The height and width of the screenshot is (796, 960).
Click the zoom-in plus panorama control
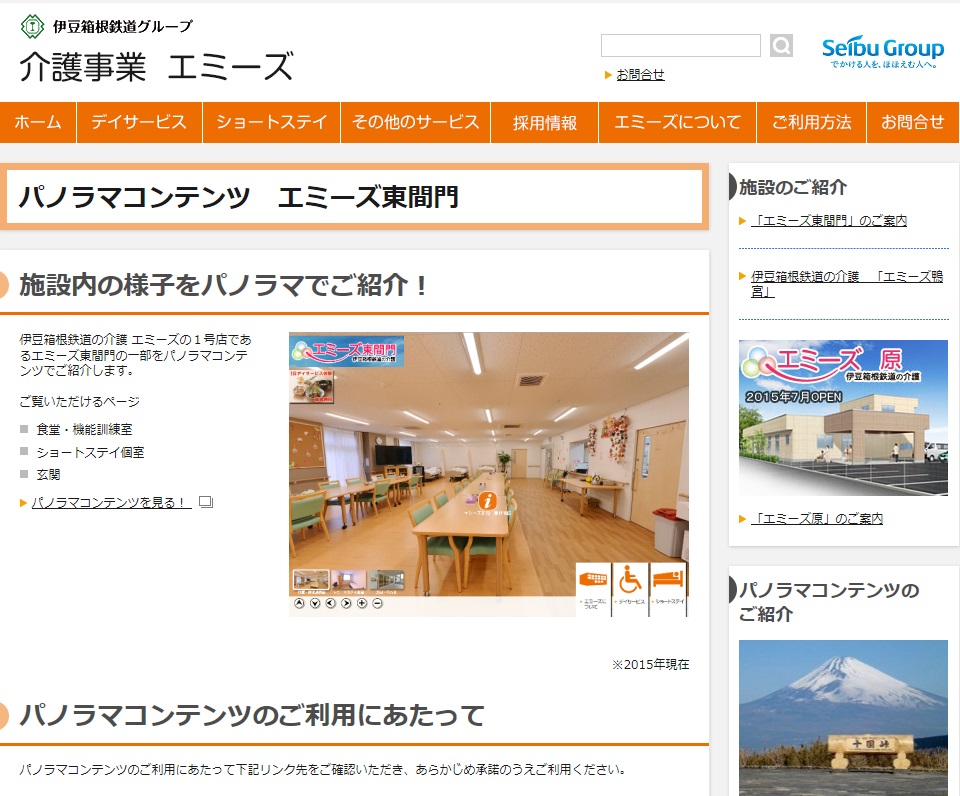[x=362, y=603]
